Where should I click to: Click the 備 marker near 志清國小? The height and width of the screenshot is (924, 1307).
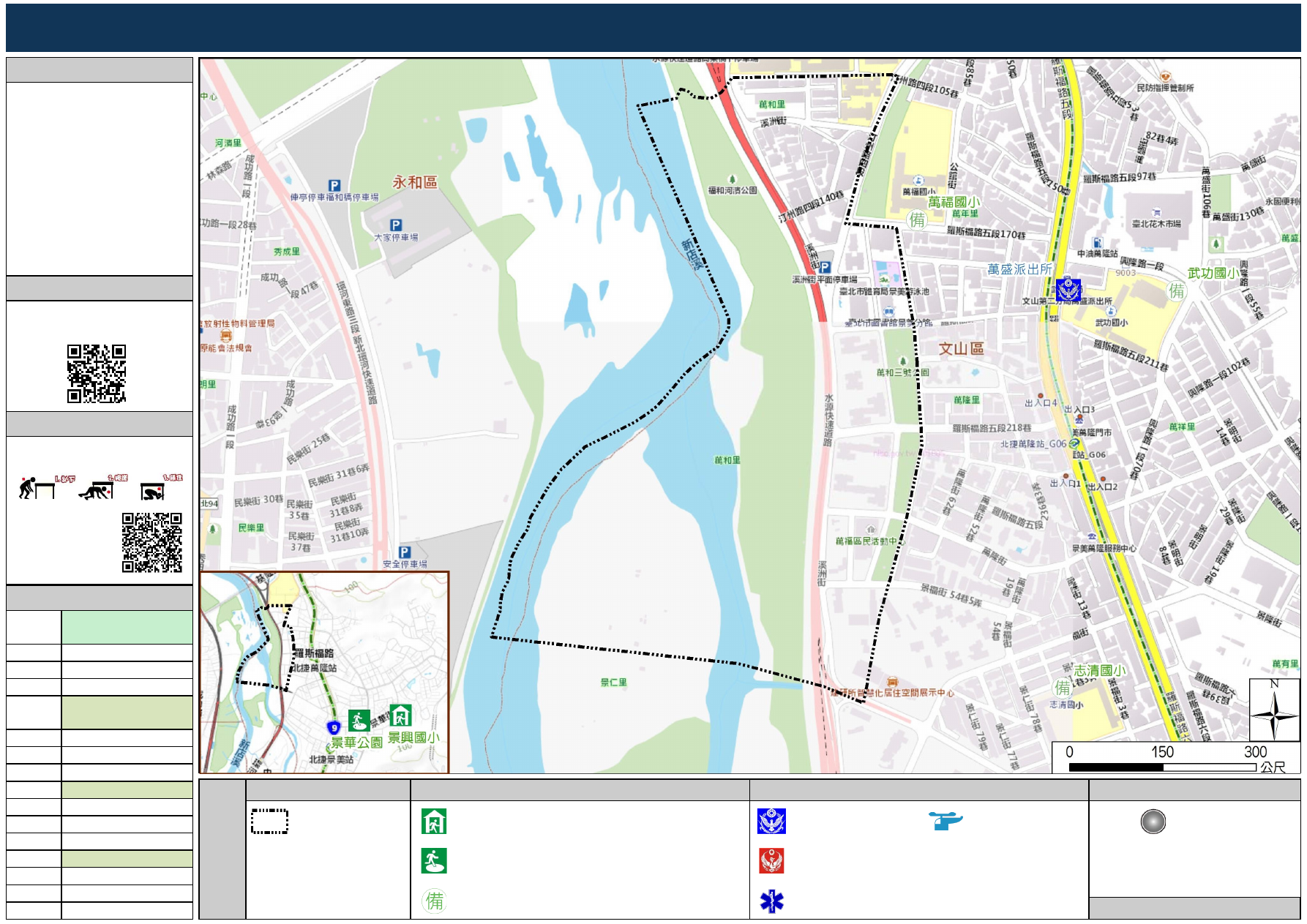click(x=1062, y=687)
